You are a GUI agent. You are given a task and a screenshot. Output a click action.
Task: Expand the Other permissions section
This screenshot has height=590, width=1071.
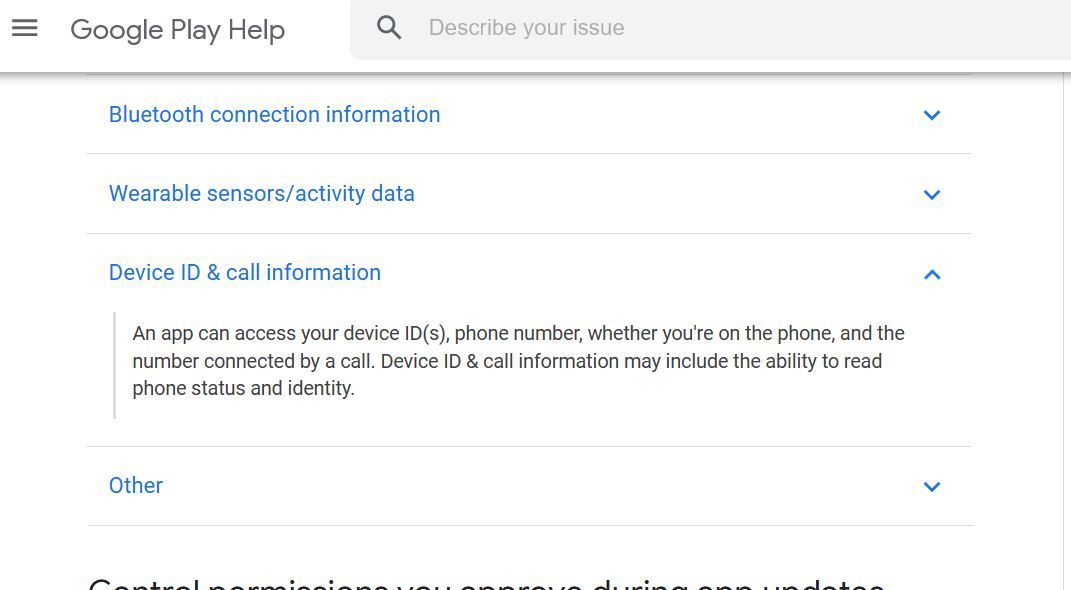click(x=135, y=485)
